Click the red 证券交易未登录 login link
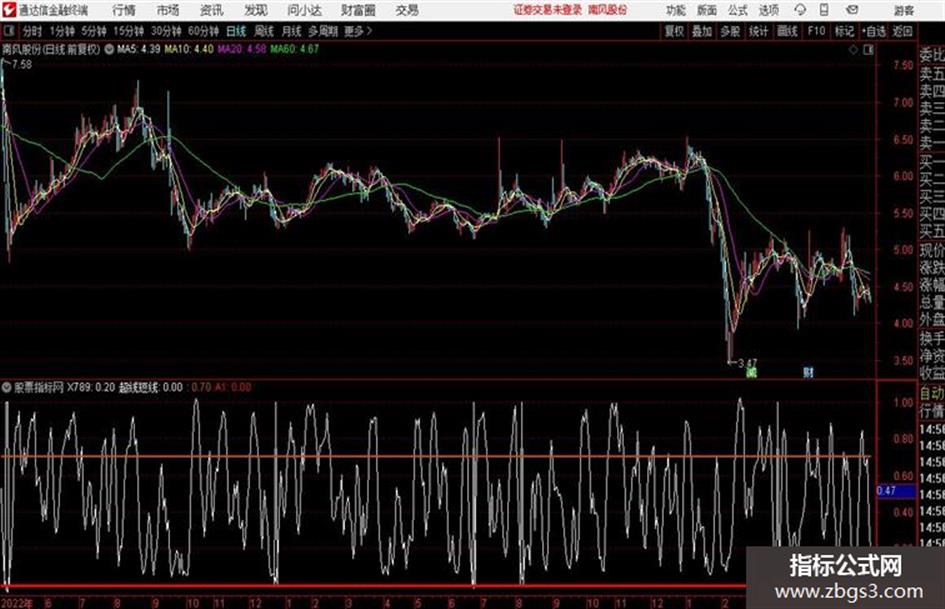945x609 pixels. [548, 10]
